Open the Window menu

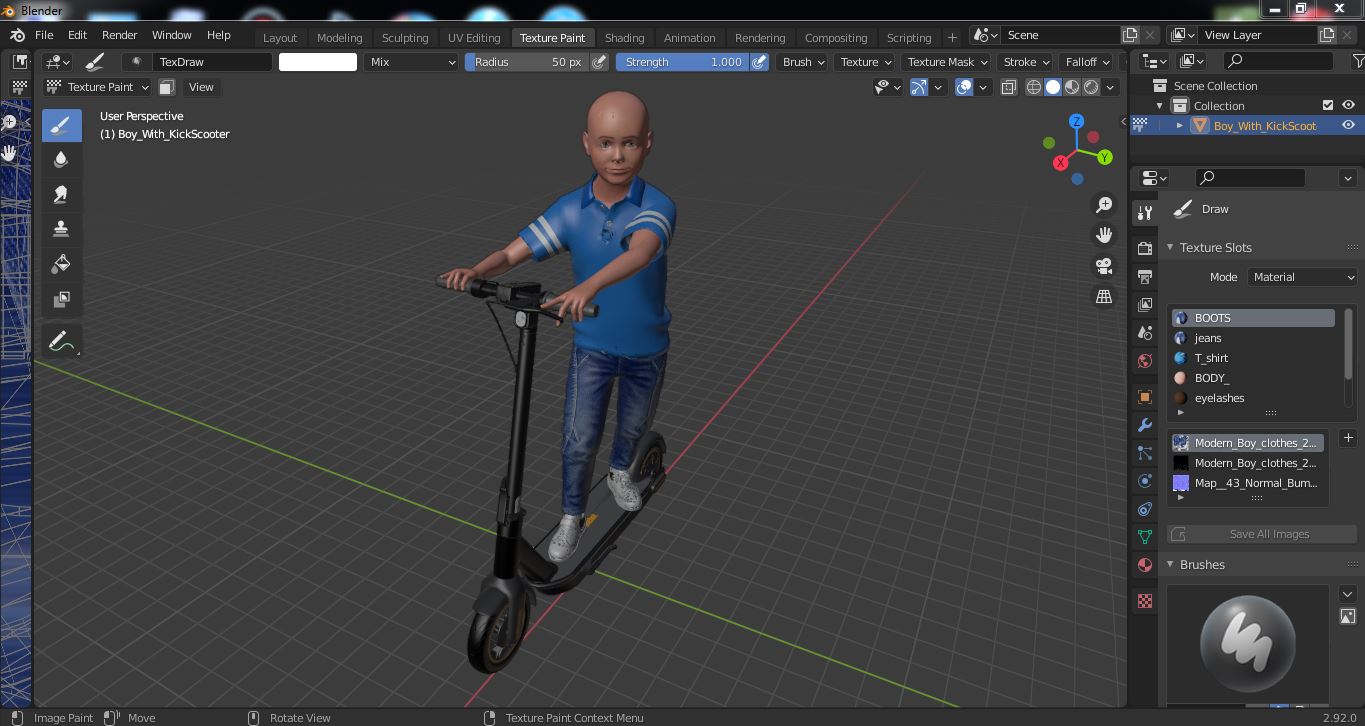(171, 34)
